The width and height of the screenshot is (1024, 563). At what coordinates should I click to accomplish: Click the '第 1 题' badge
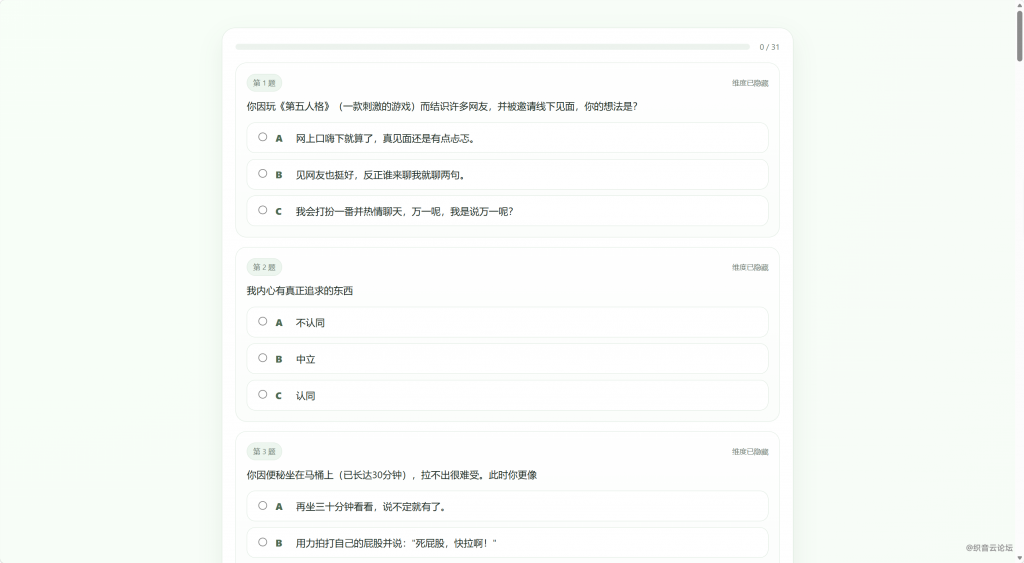pyautogui.click(x=264, y=83)
